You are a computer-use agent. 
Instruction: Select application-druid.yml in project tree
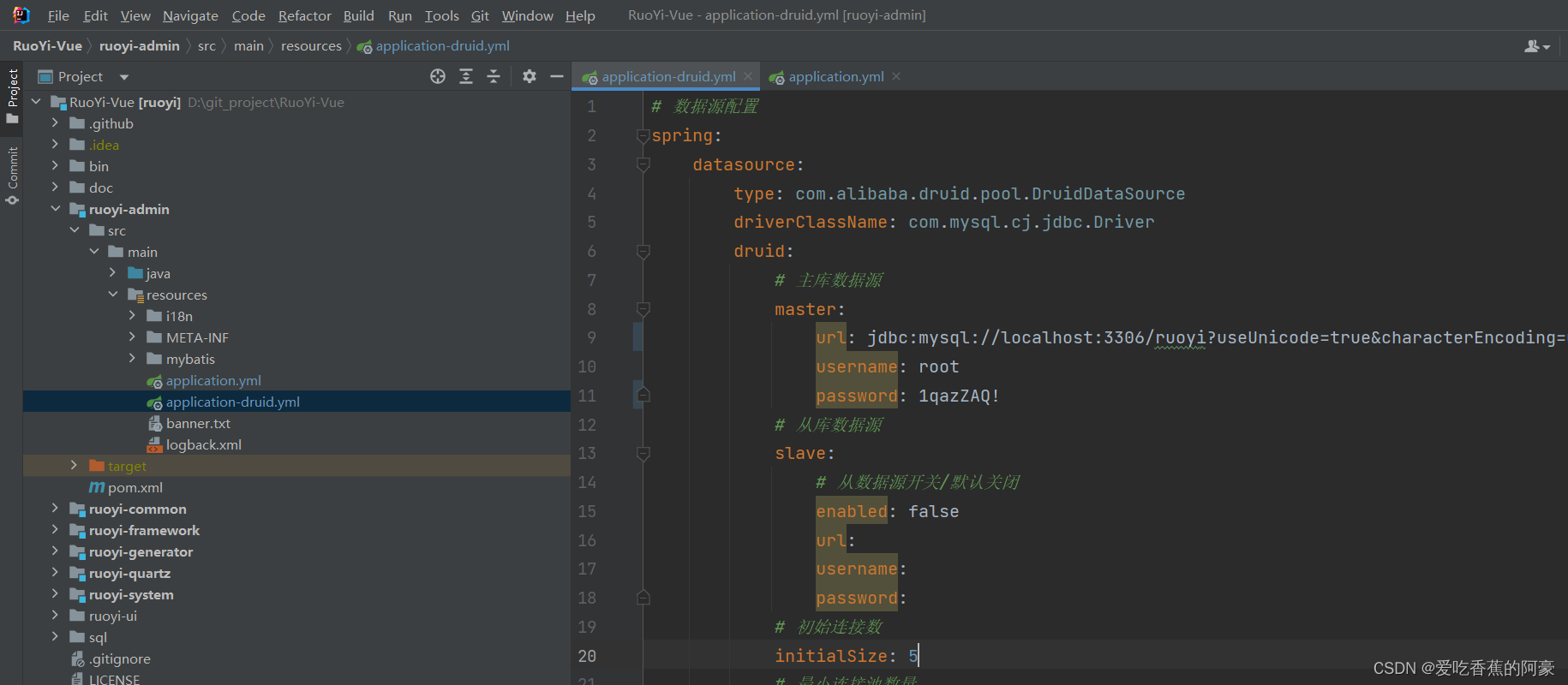(x=296, y=402)
